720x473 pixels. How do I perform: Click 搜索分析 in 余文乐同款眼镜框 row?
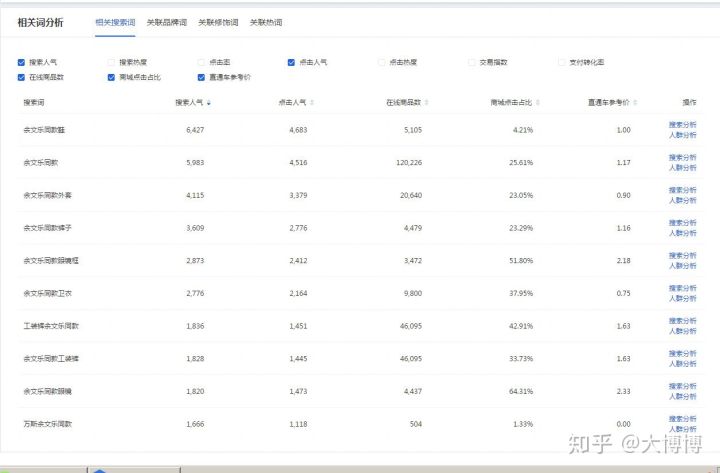point(682,255)
